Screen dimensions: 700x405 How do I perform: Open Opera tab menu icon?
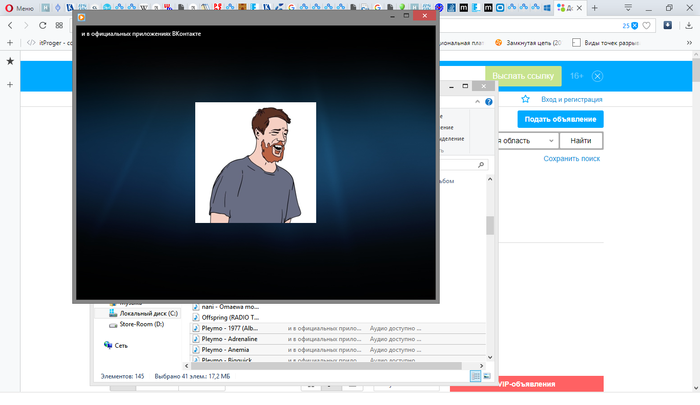click(x=628, y=8)
